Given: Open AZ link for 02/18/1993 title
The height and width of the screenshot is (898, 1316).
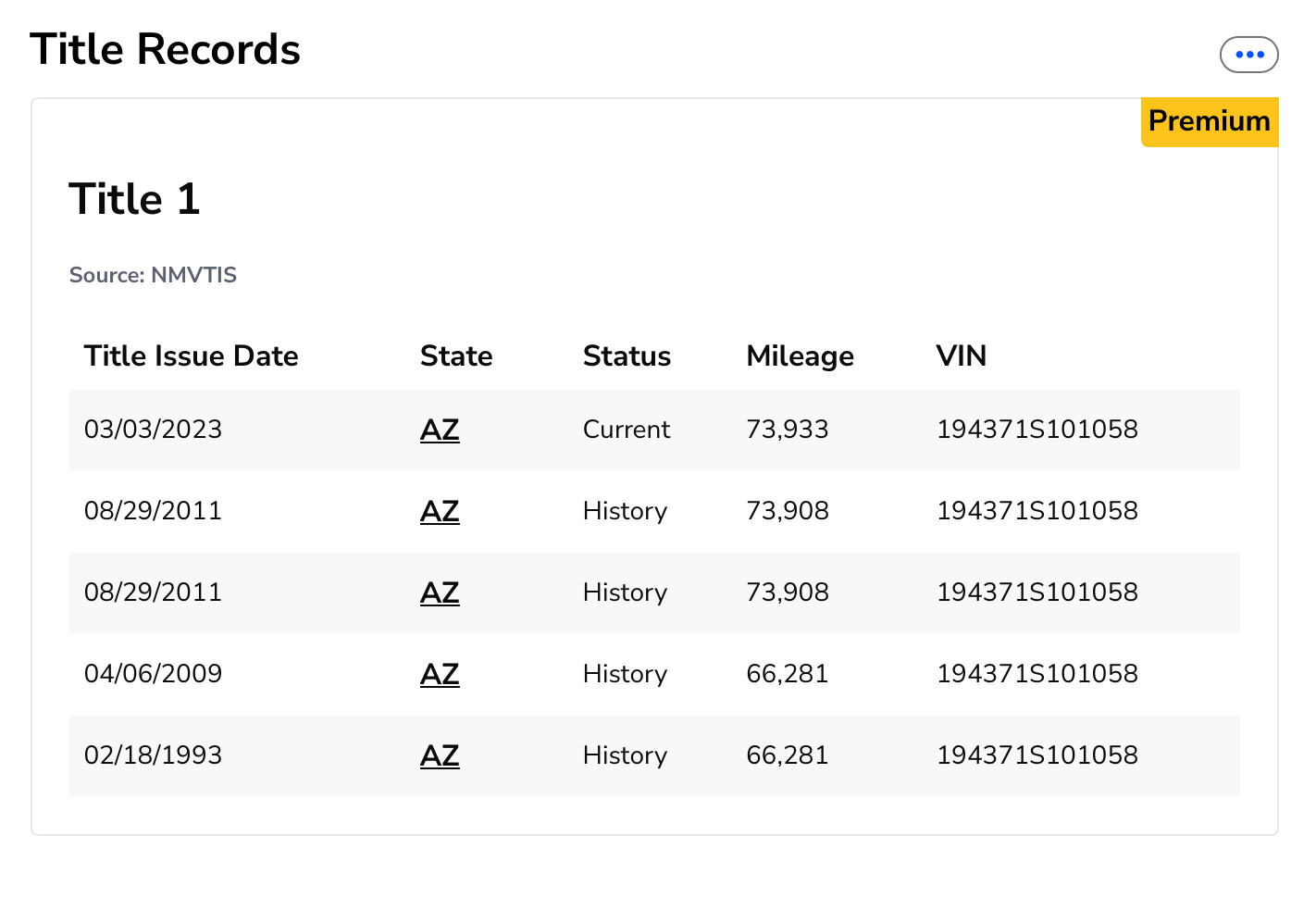Looking at the screenshot, I should [440, 755].
